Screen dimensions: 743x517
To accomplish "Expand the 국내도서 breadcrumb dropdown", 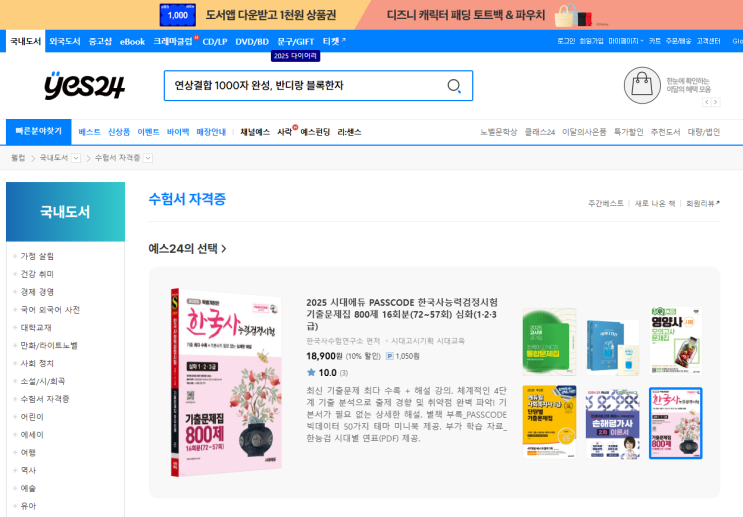I will click(76, 158).
